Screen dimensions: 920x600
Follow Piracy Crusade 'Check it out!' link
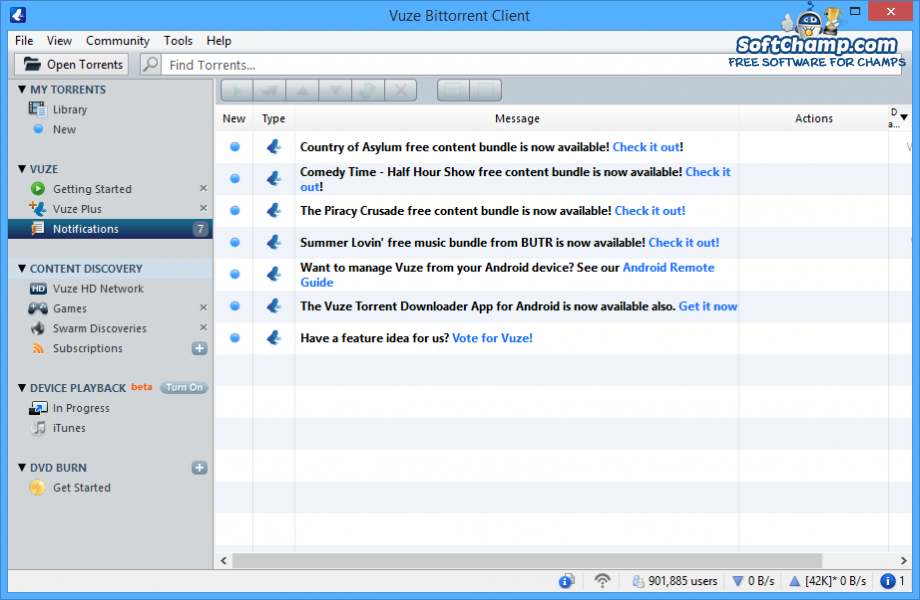(650, 211)
